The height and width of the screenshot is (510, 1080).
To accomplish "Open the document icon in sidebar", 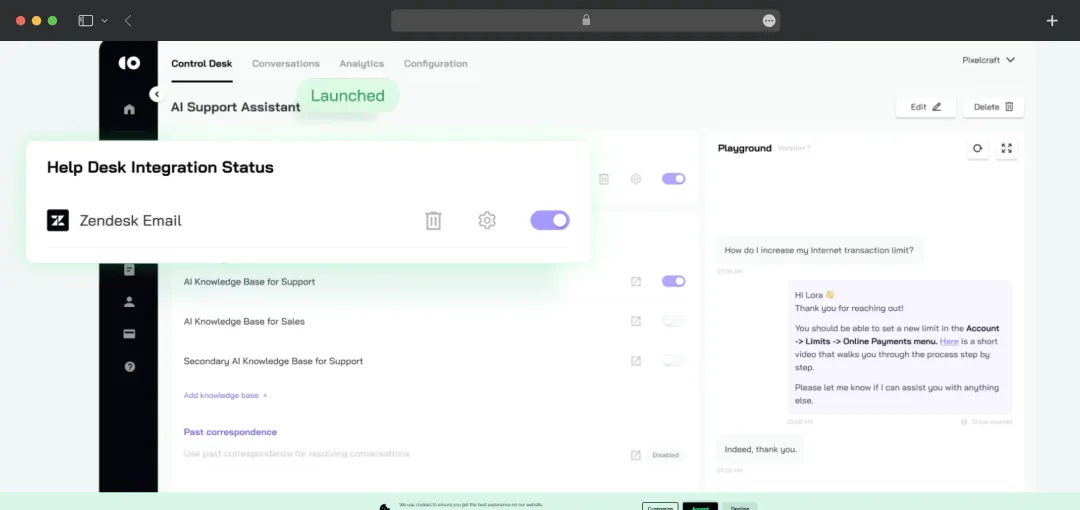I will coord(129,270).
